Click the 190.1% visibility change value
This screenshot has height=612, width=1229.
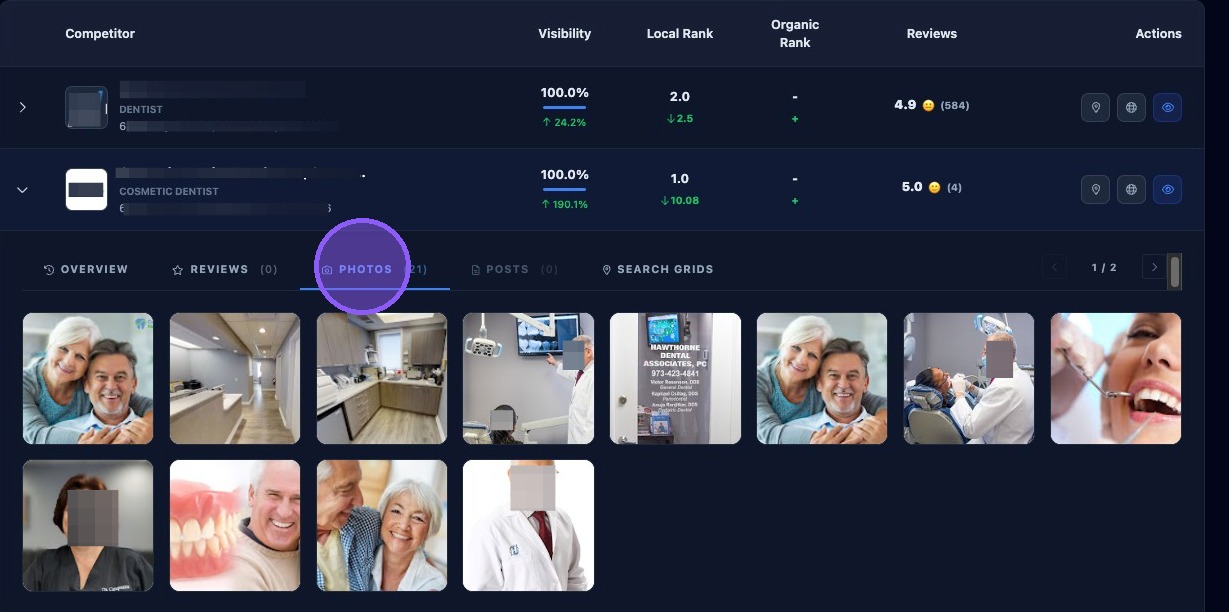(565, 204)
